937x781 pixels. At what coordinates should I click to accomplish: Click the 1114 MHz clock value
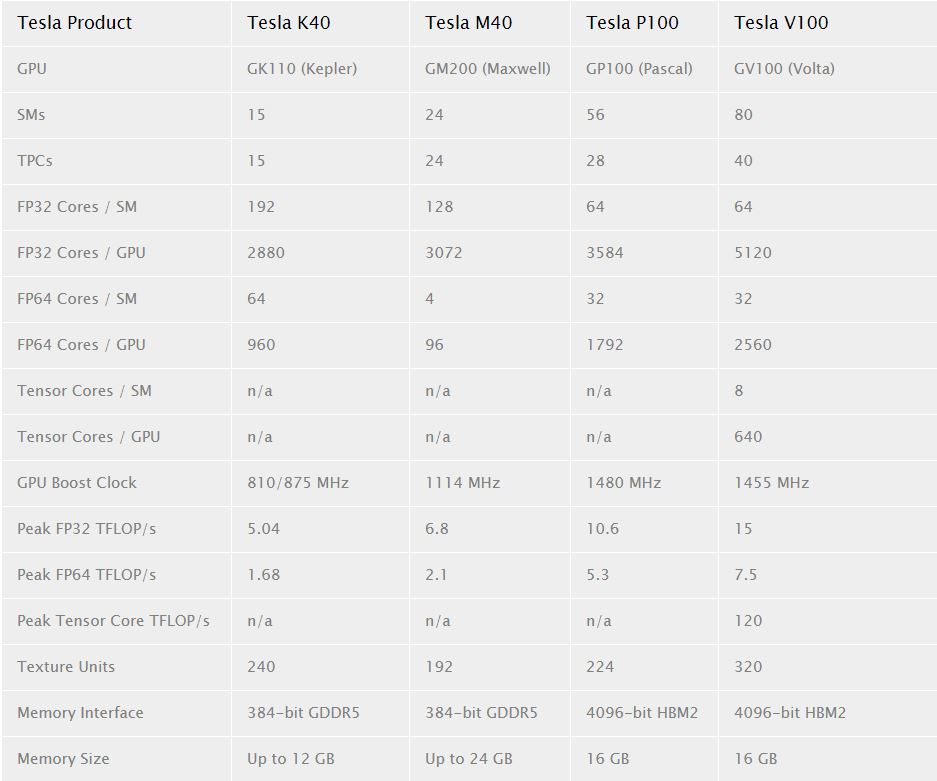pos(461,483)
